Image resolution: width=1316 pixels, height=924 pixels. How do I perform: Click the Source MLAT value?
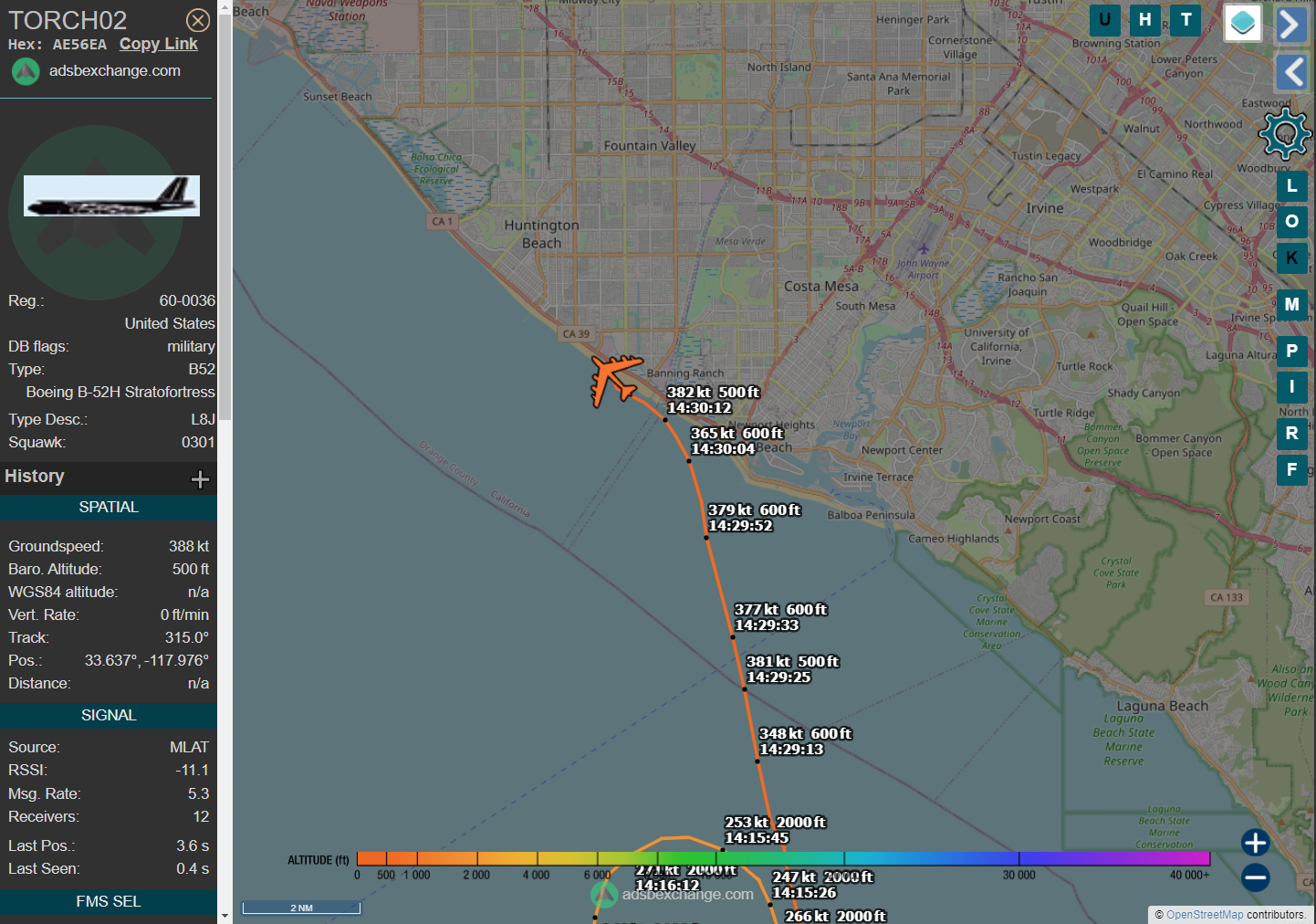coord(189,747)
